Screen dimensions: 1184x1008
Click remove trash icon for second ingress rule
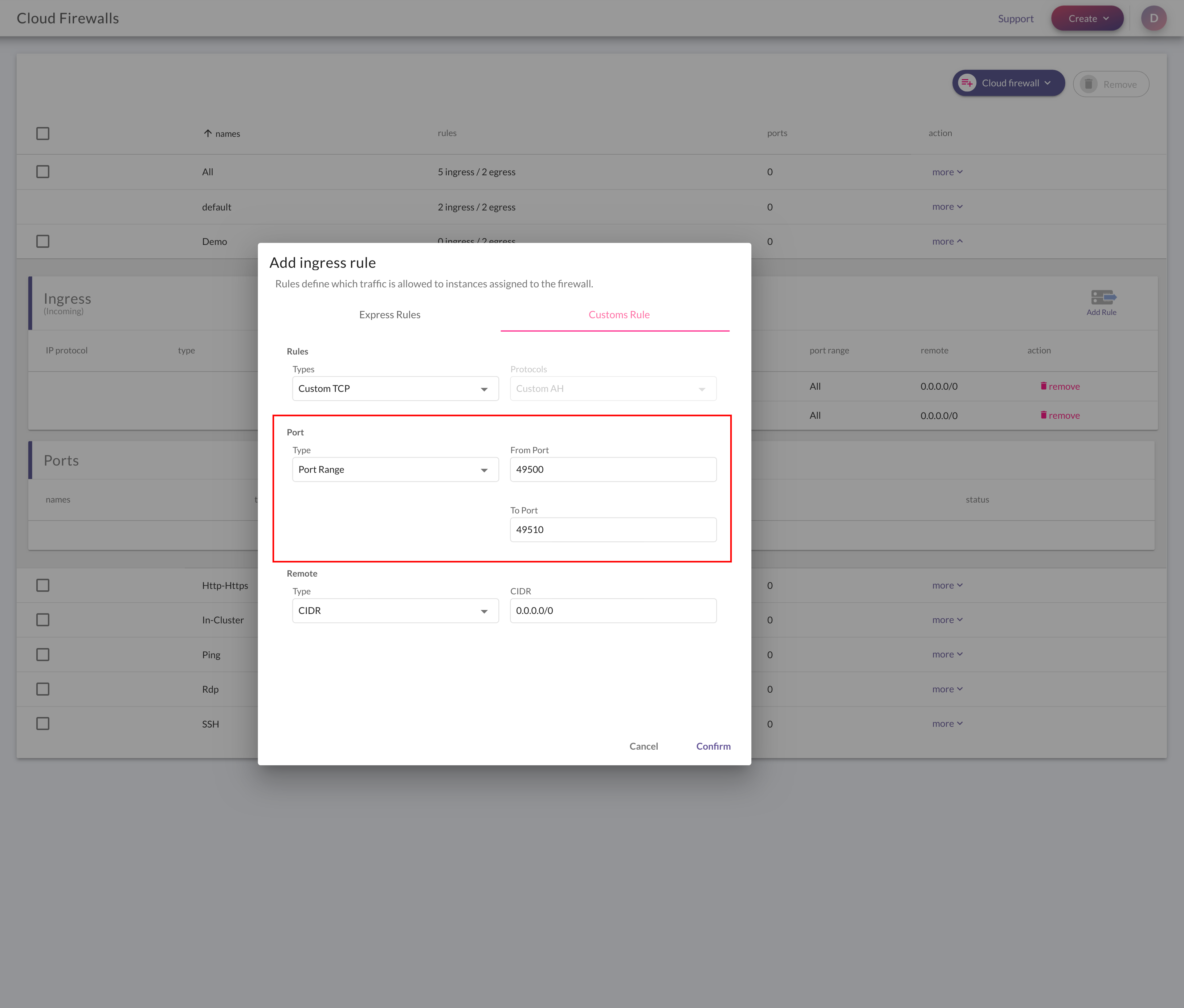click(1044, 415)
